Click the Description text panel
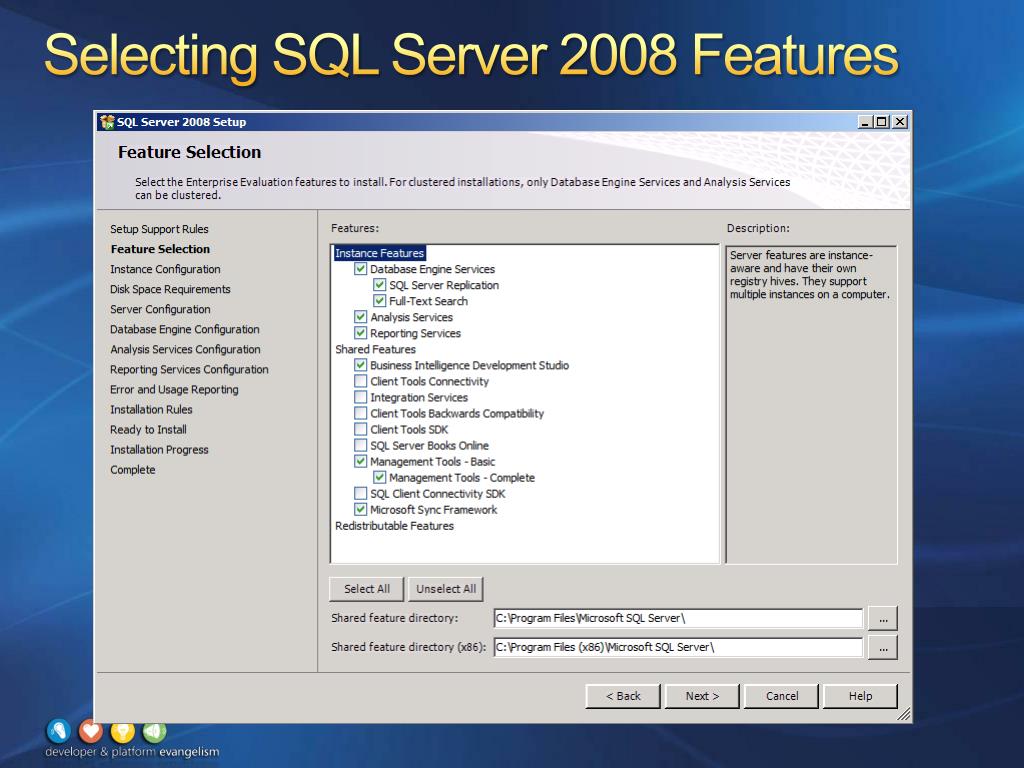 tap(811, 404)
